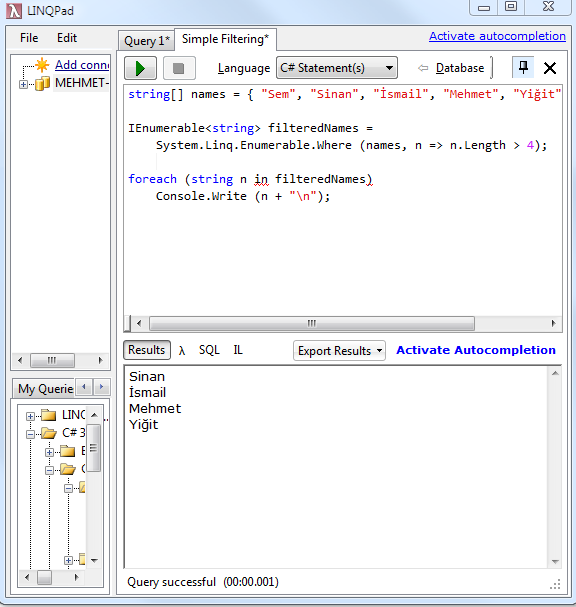576x607 pixels.
Task: Click the Console.Write line in the editor
Action: click(x=243, y=196)
